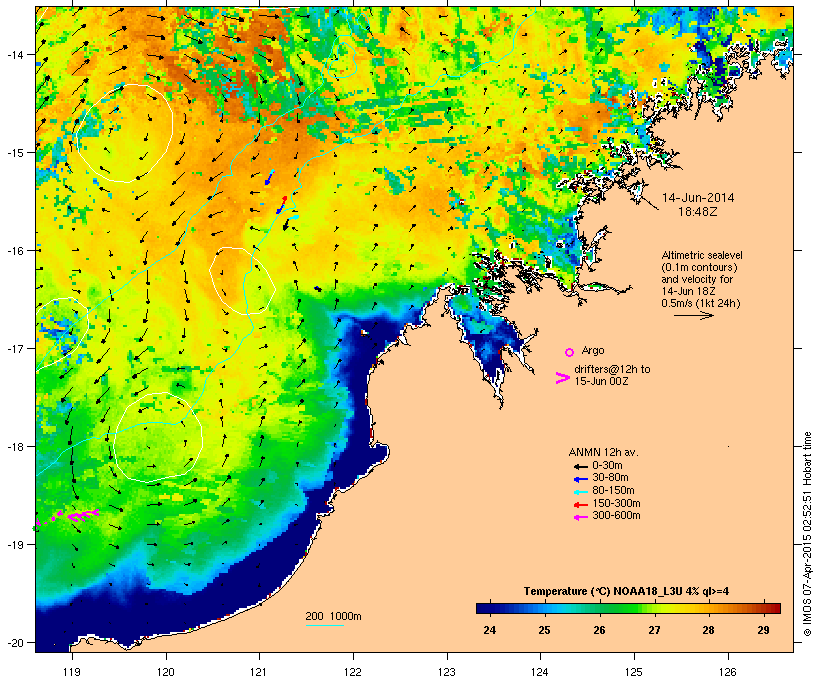Click the red 150-300m arrow in legend
820x680 pixels.
pyautogui.click(x=580, y=504)
